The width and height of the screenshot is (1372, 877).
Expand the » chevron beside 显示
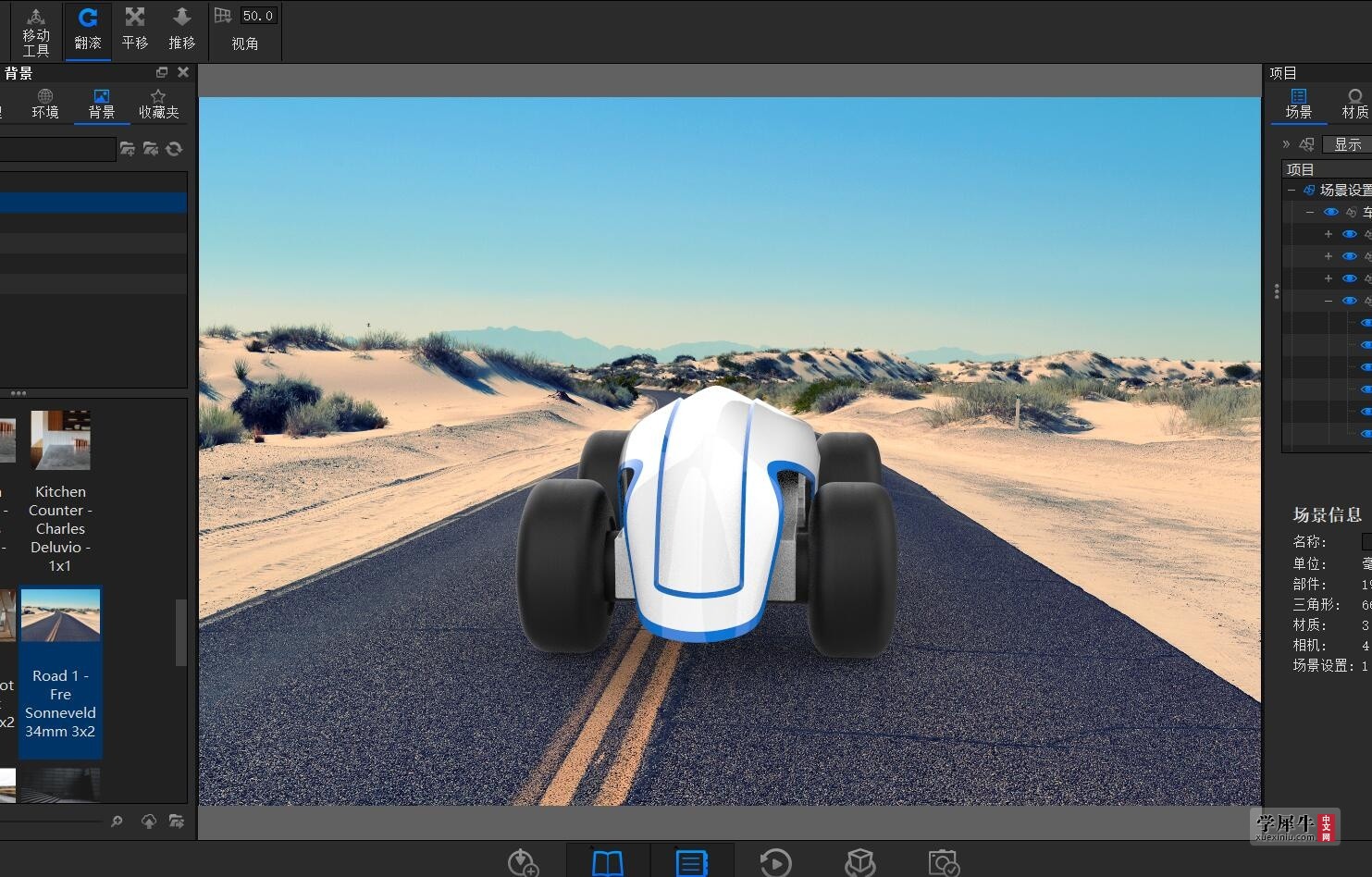[x=1286, y=144]
